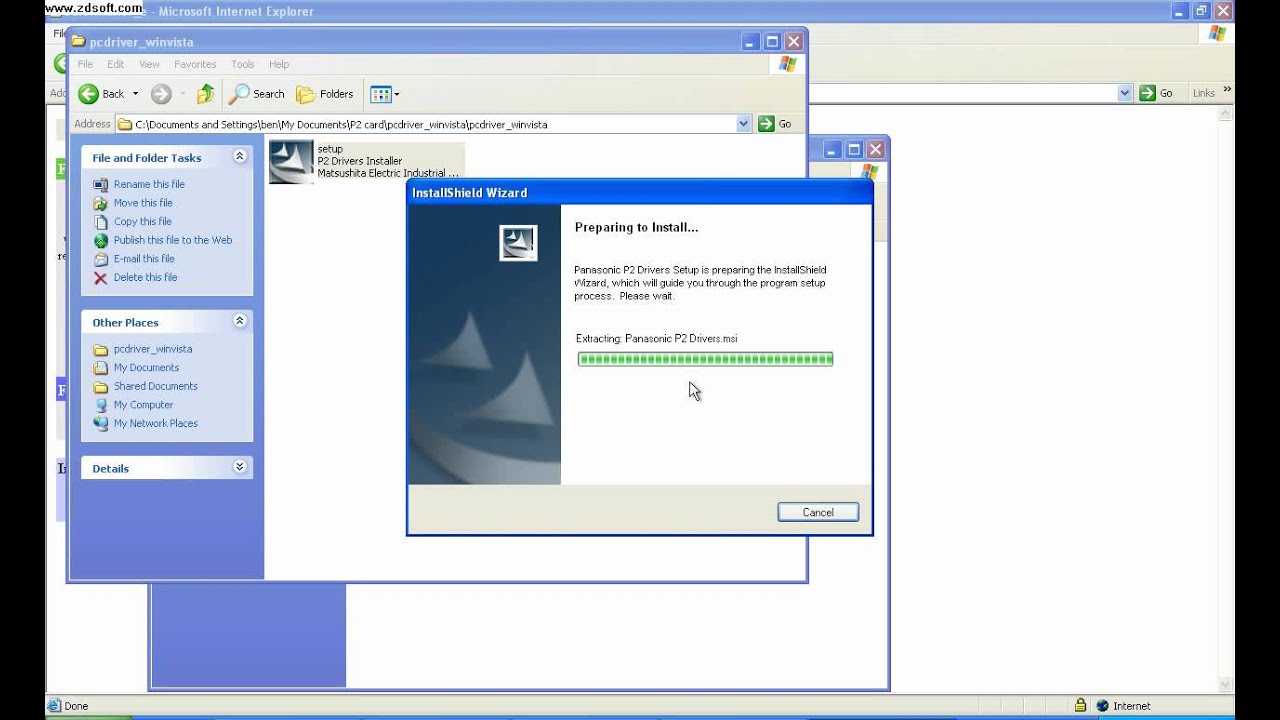1280x720 pixels.
Task: Open My Computer link
Action: click(143, 405)
